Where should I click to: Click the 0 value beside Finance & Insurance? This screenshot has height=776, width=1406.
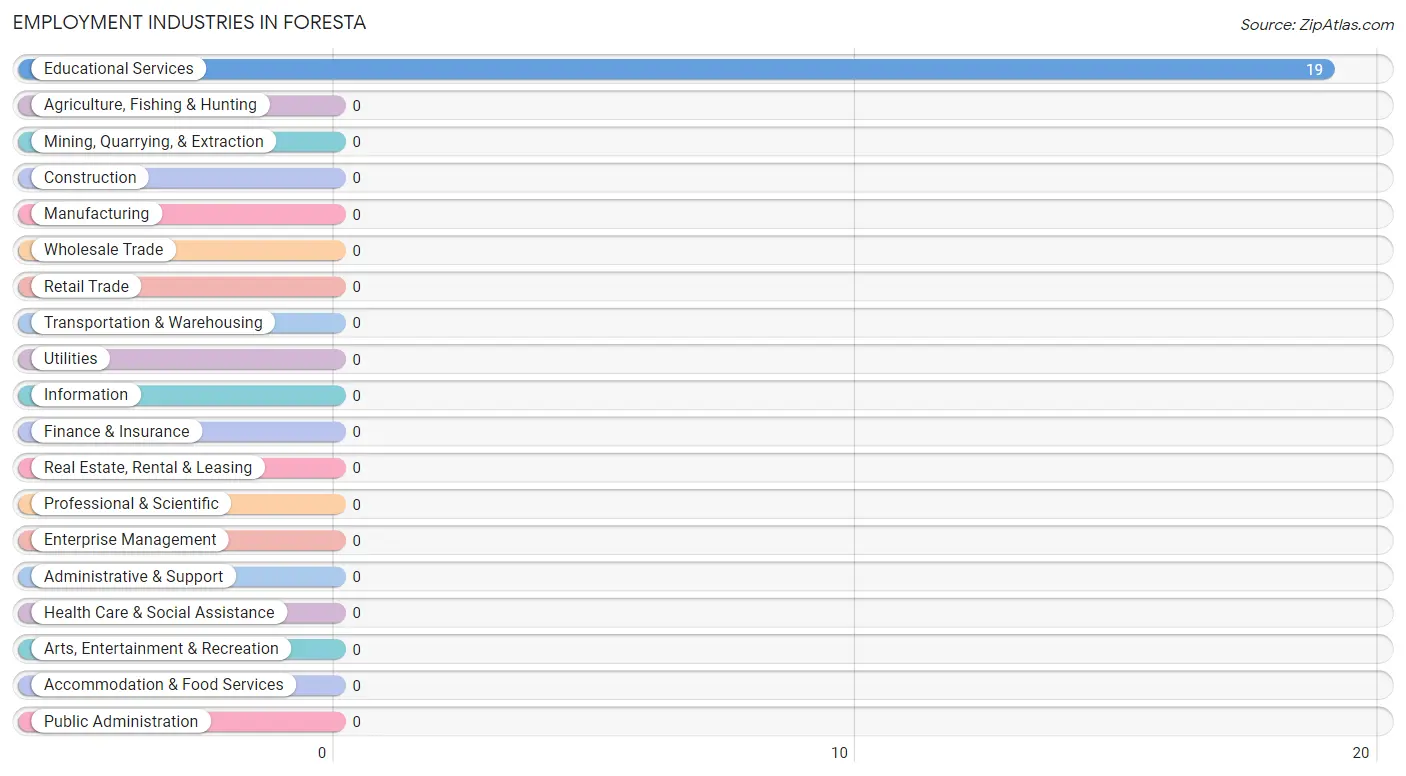(356, 432)
